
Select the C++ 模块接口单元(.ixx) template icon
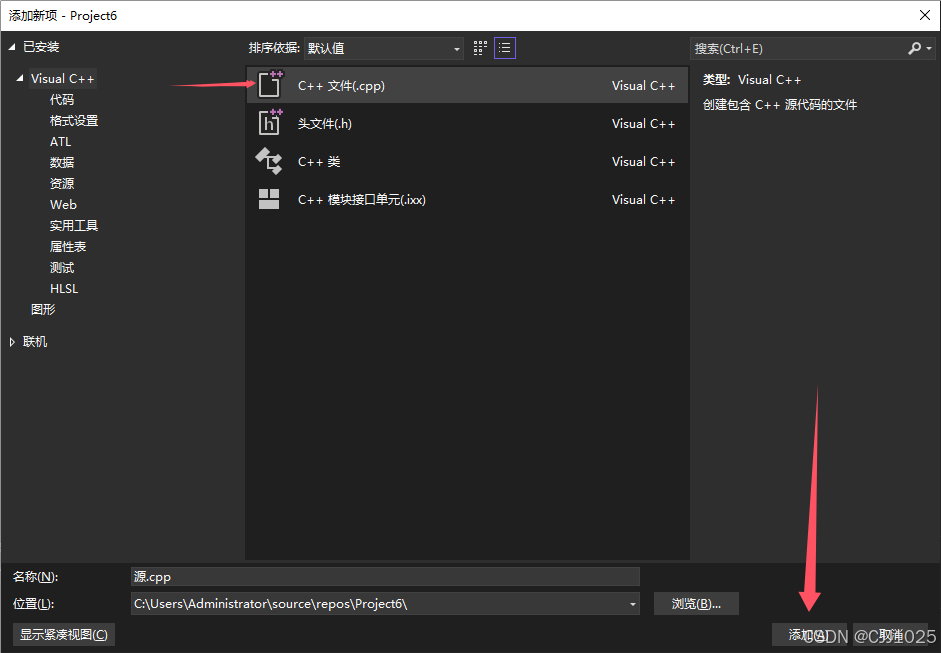tap(270, 199)
